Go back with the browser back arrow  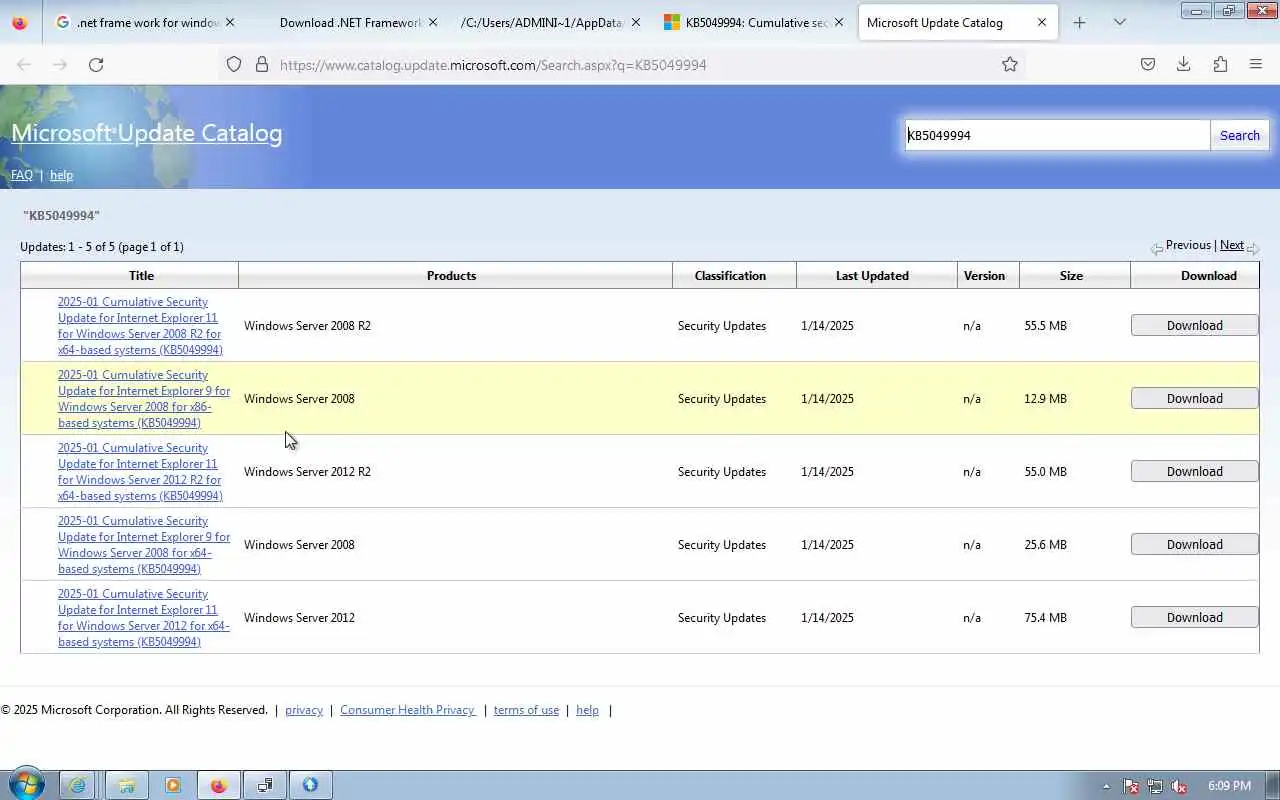tap(24, 64)
